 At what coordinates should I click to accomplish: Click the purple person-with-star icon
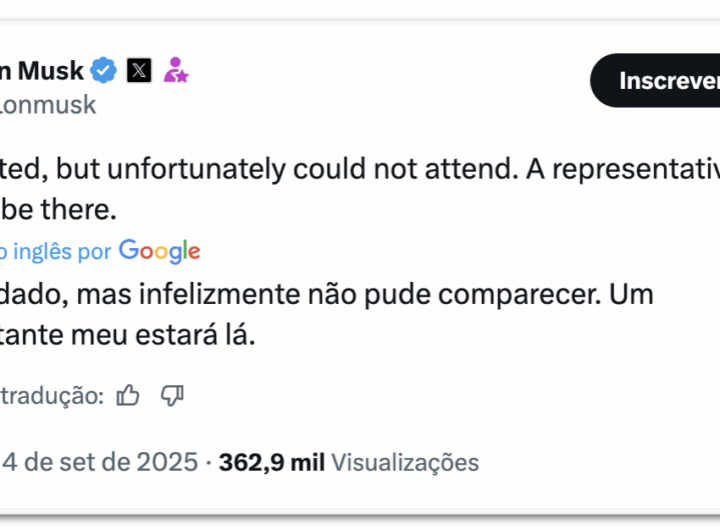(x=176, y=71)
